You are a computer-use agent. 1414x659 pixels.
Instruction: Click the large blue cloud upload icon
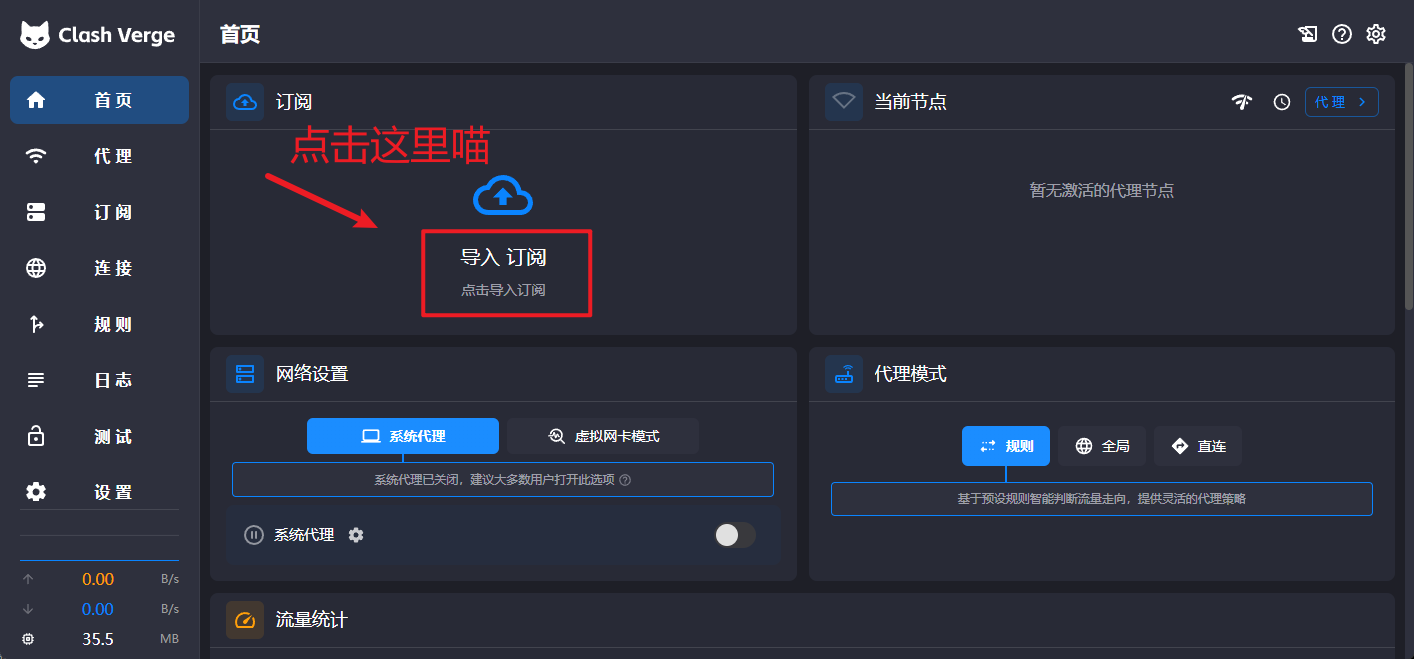tap(503, 195)
